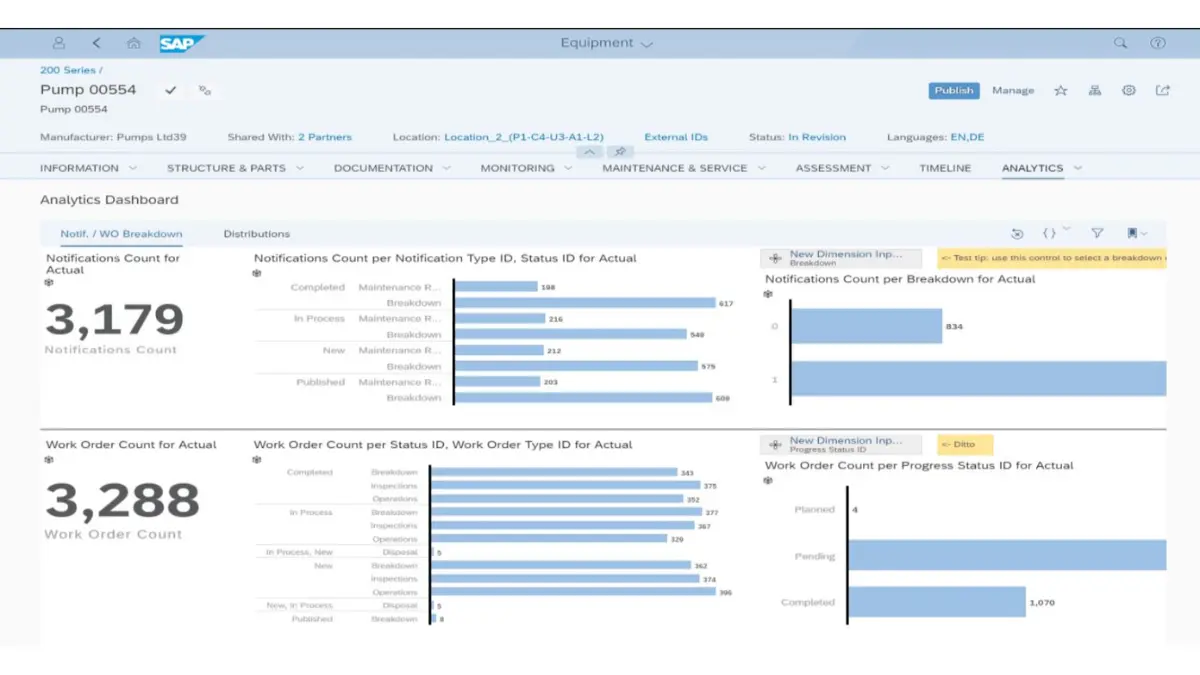The width and height of the screenshot is (1200, 675).
Task: Select the New Dimension Input Breakdown control
Action: click(x=845, y=257)
